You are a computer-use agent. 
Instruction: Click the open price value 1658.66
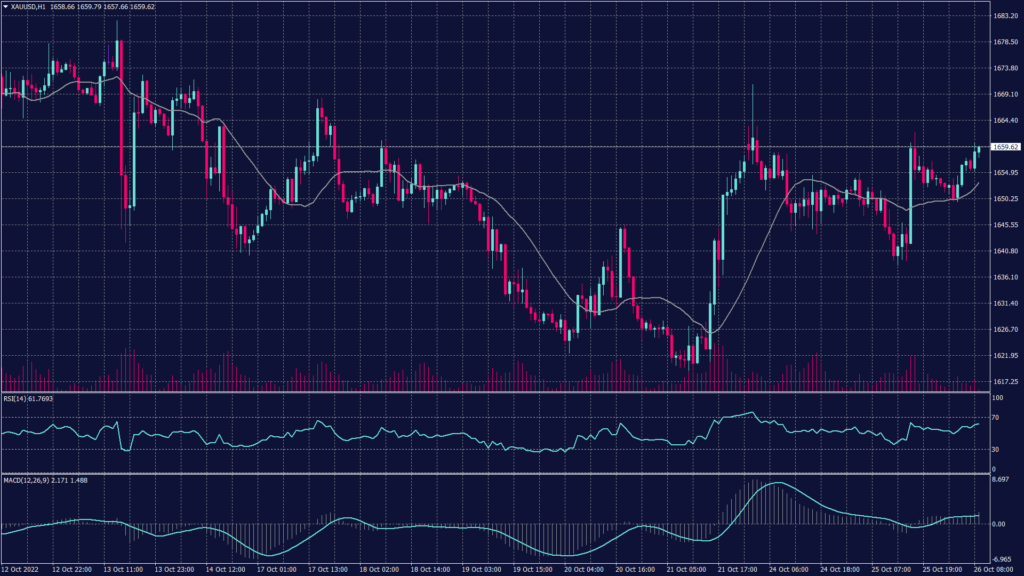[62, 7]
